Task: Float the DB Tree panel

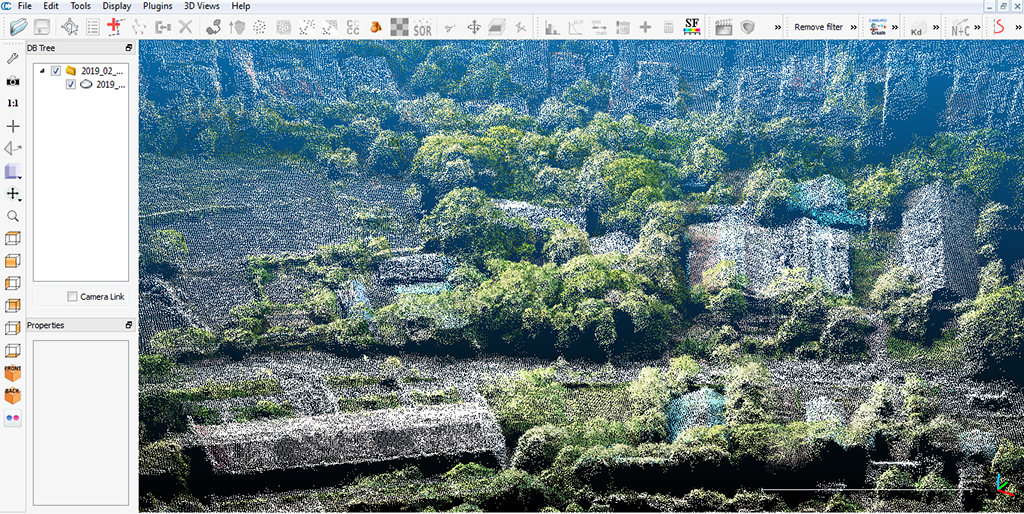Action: pos(128,47)
